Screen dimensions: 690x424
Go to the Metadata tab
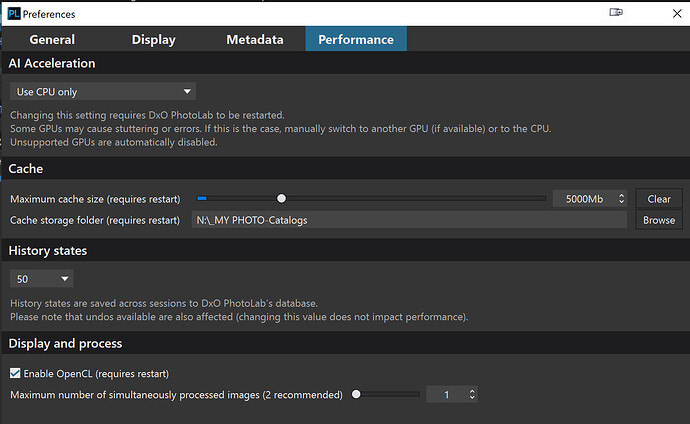(252, 40)
